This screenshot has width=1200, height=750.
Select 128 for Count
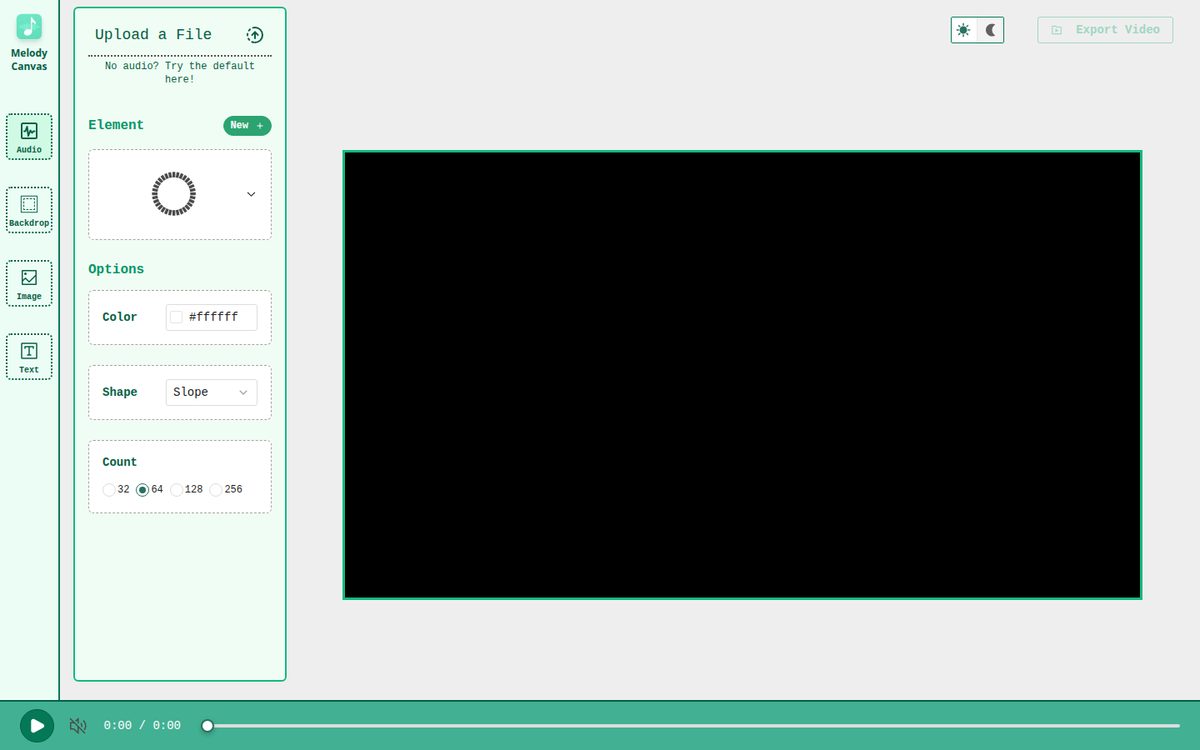(x=176, y=490)
